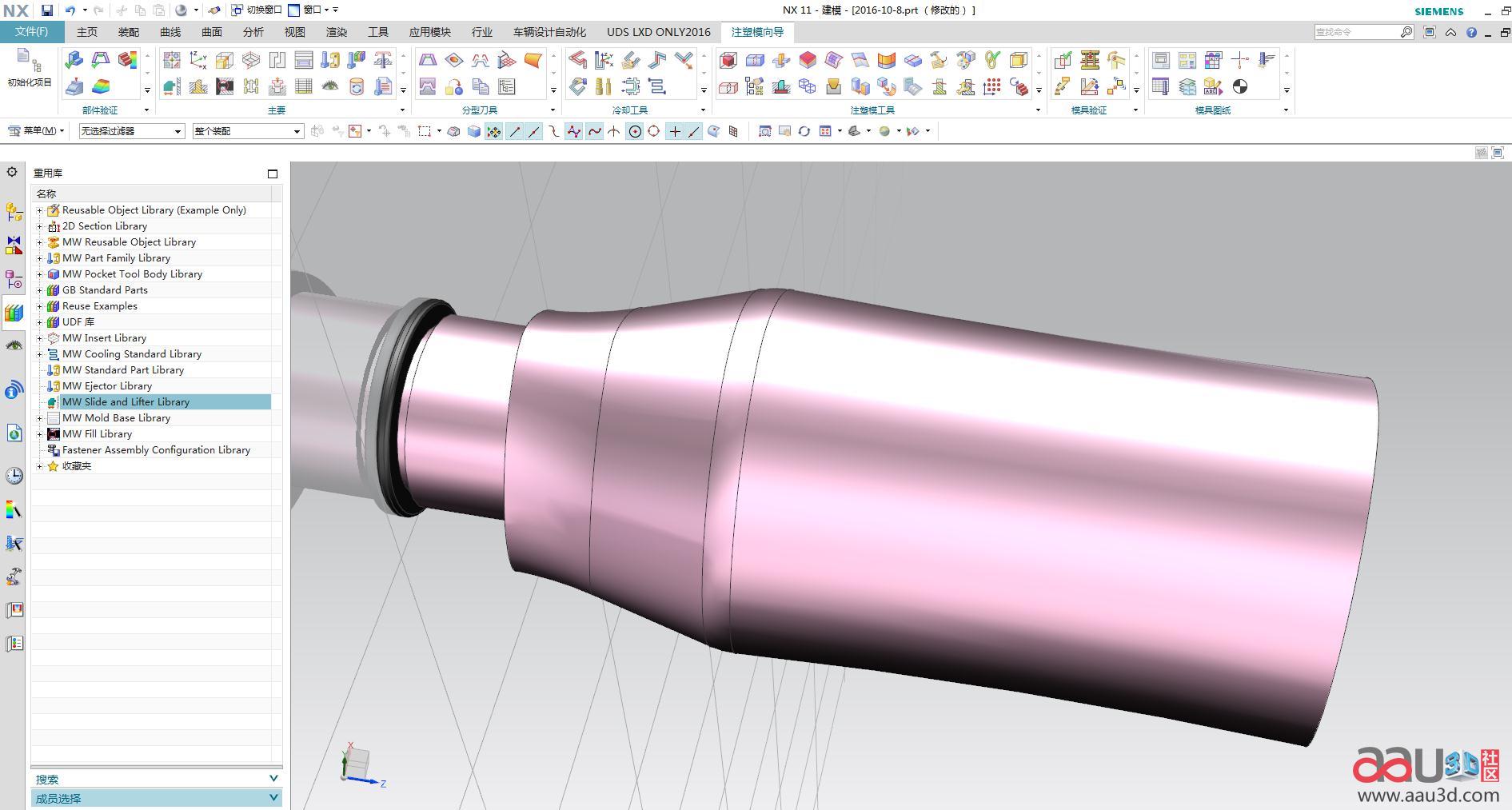This screenshot has height=810, width=1512.
Task: Click the 切换窗口 switch window button
Action: 257,10
